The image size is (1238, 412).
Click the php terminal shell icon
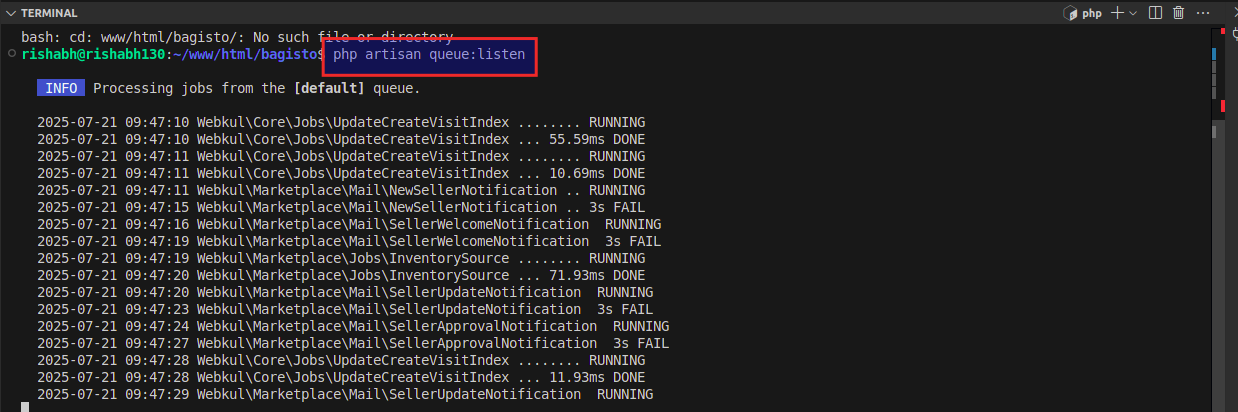tap(1070, 13)
